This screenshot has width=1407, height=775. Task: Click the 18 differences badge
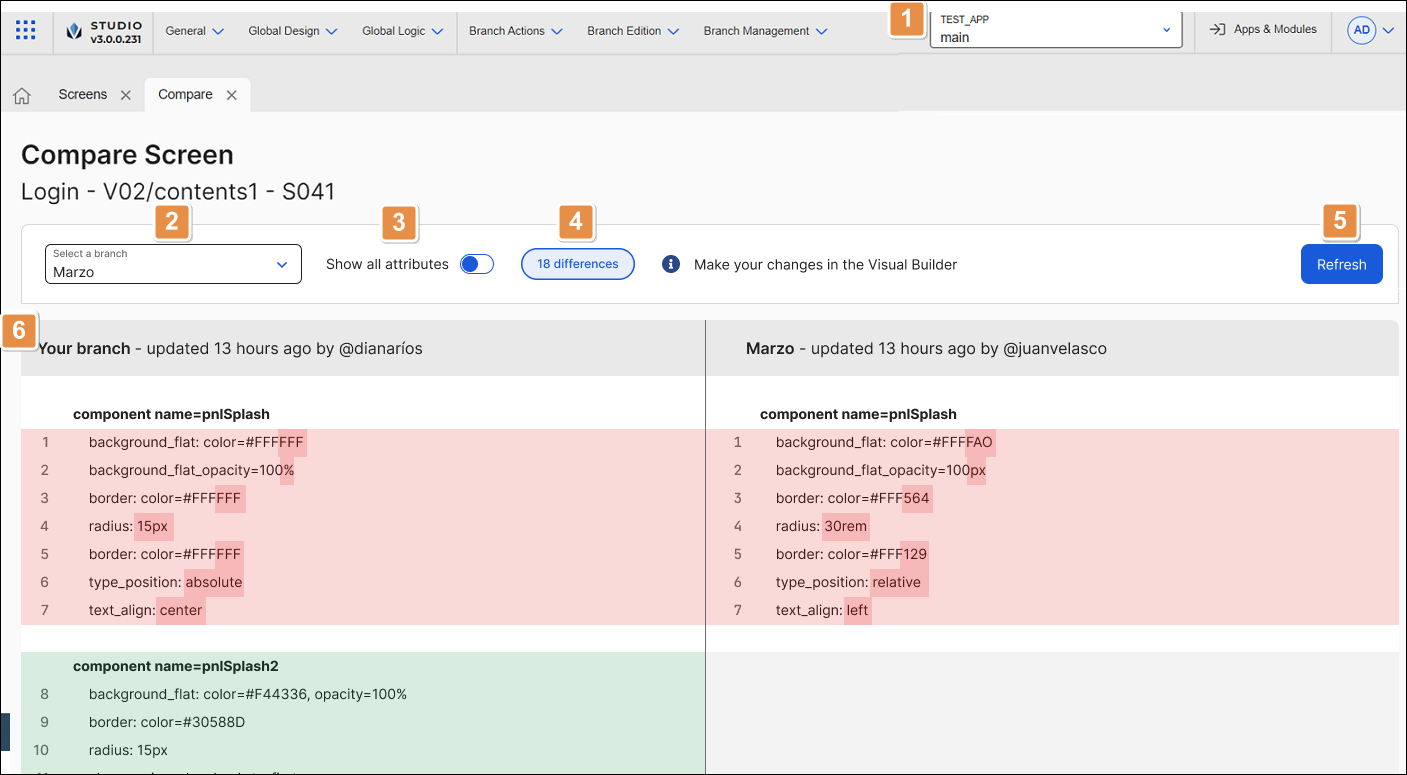577,264
